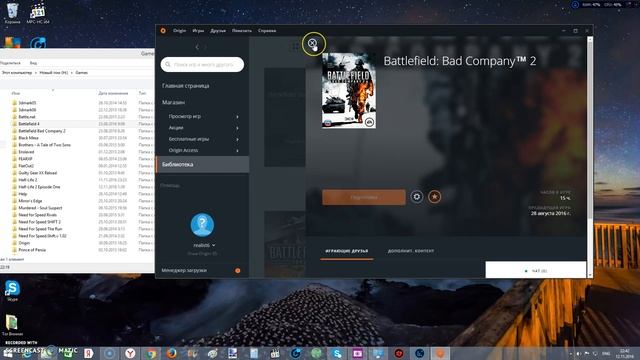
Task: Select the Battle.net folder in Explorer
Action: (x=27, y=117)
